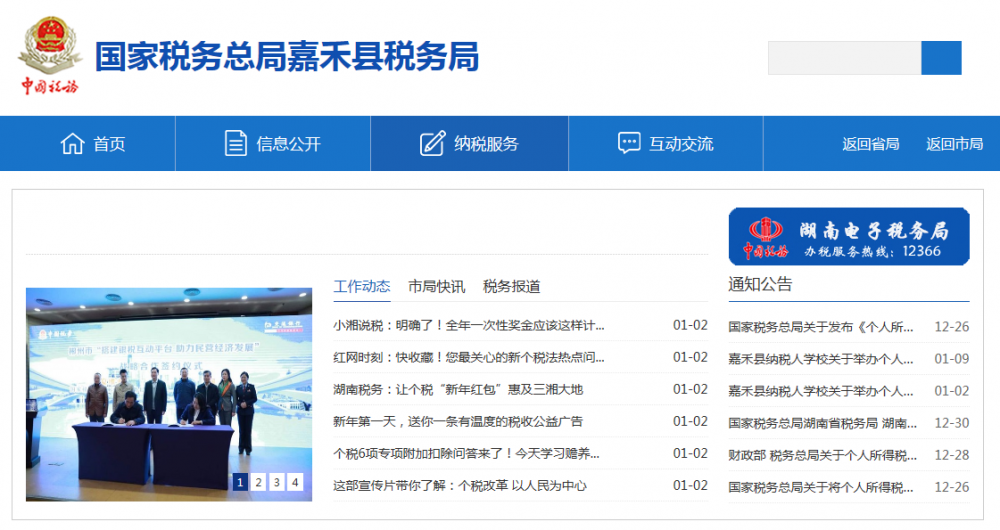Open the 返回市局 link
Screen dimensions: 1000x530
(x=954, y=144)
